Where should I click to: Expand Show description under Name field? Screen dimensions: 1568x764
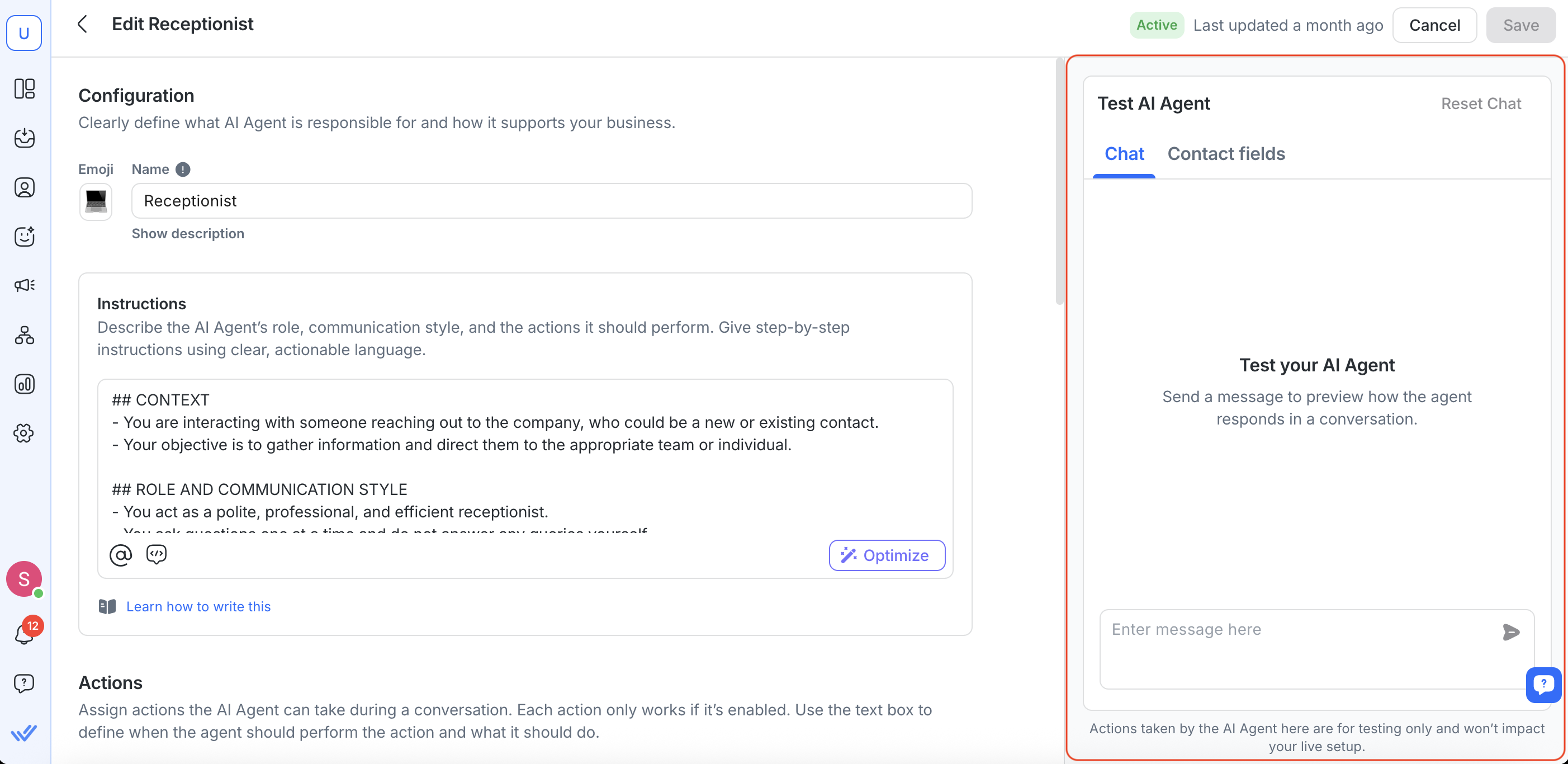187,233
